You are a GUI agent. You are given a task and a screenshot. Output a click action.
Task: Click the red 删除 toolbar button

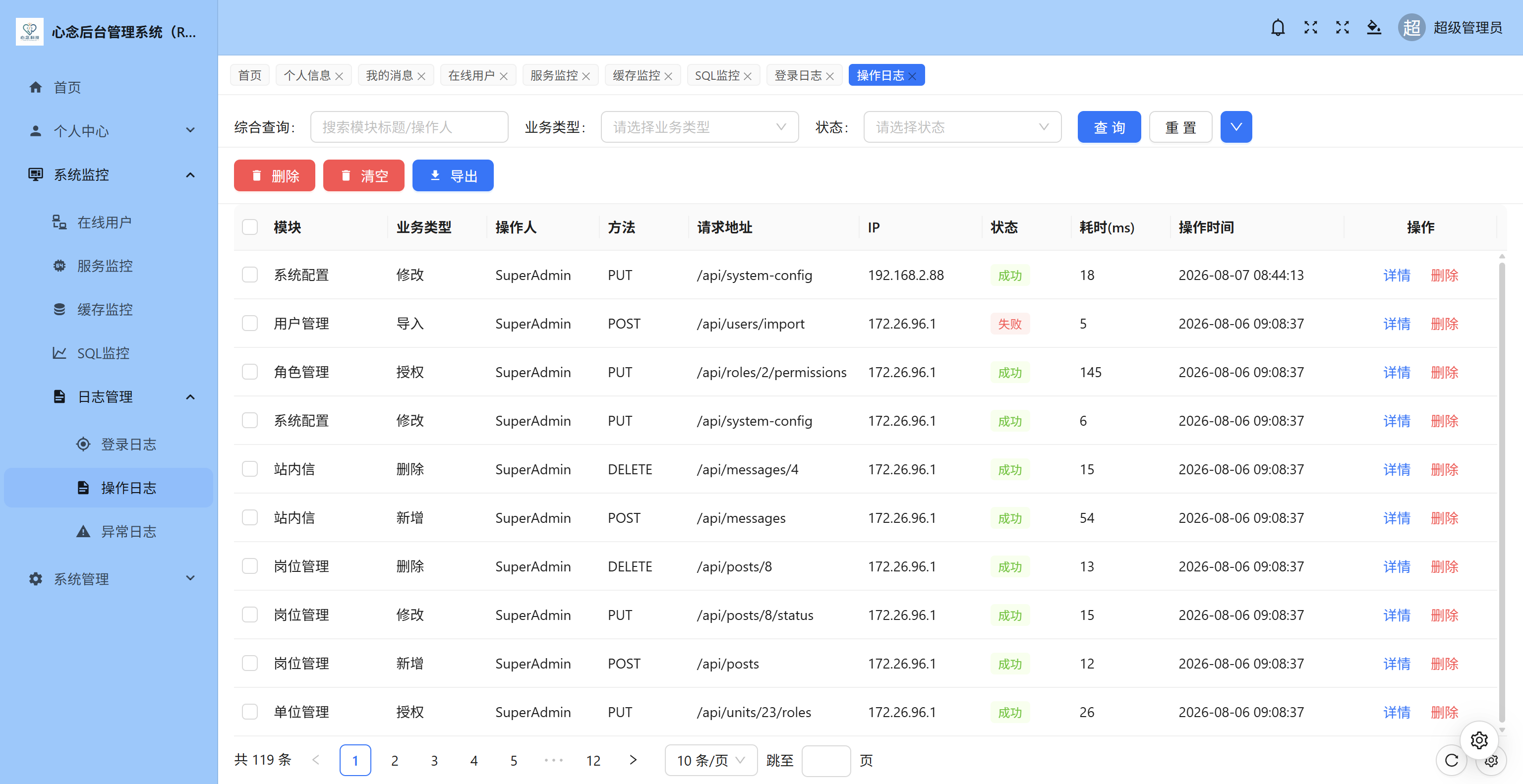tap(274, 175)
